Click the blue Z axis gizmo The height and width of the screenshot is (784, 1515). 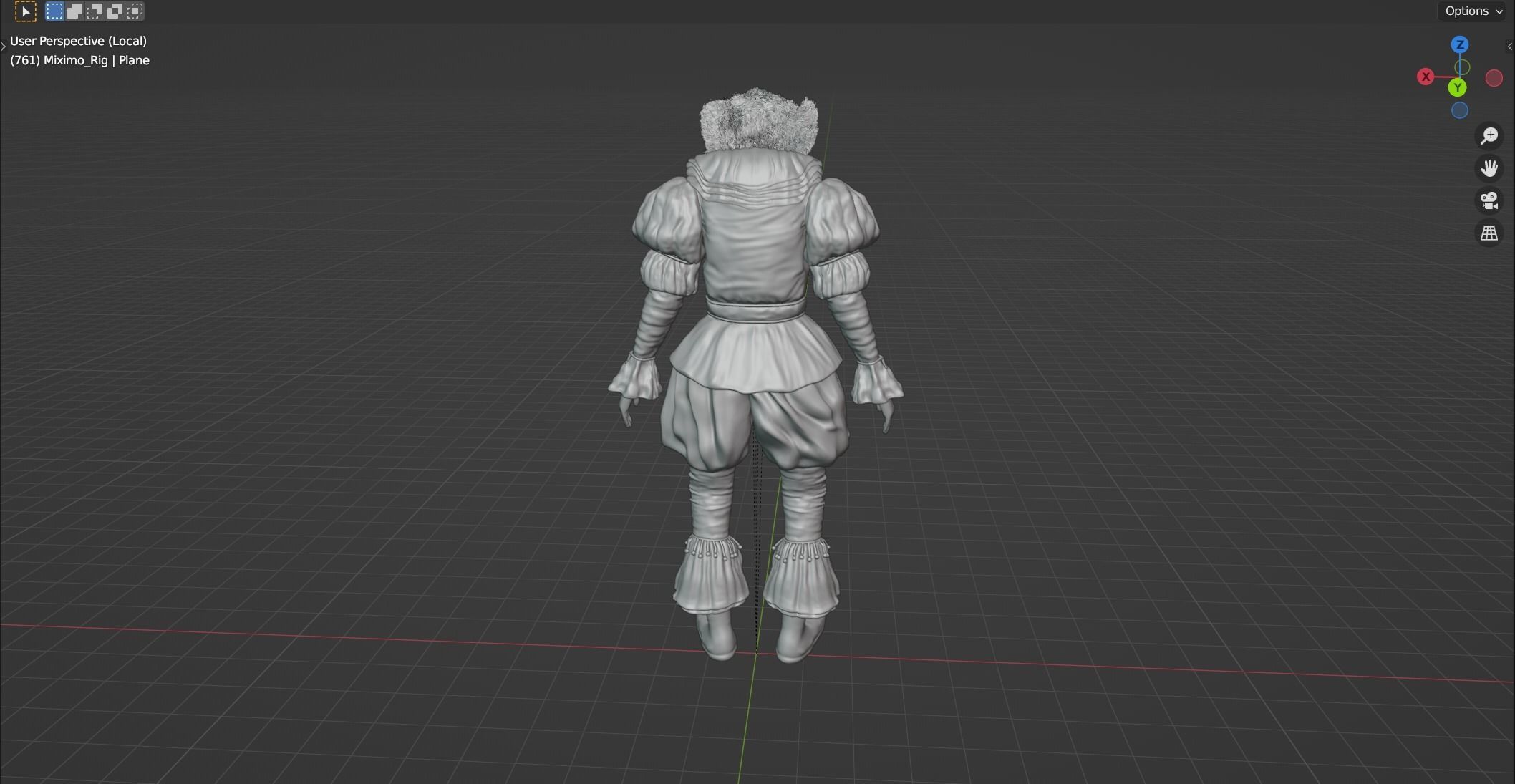coord(1460,44)
